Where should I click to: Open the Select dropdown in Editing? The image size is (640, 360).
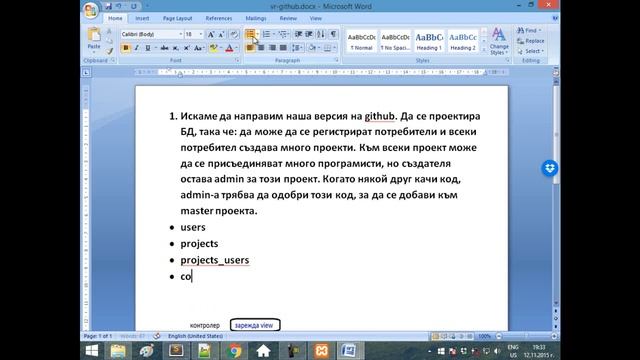530,51
